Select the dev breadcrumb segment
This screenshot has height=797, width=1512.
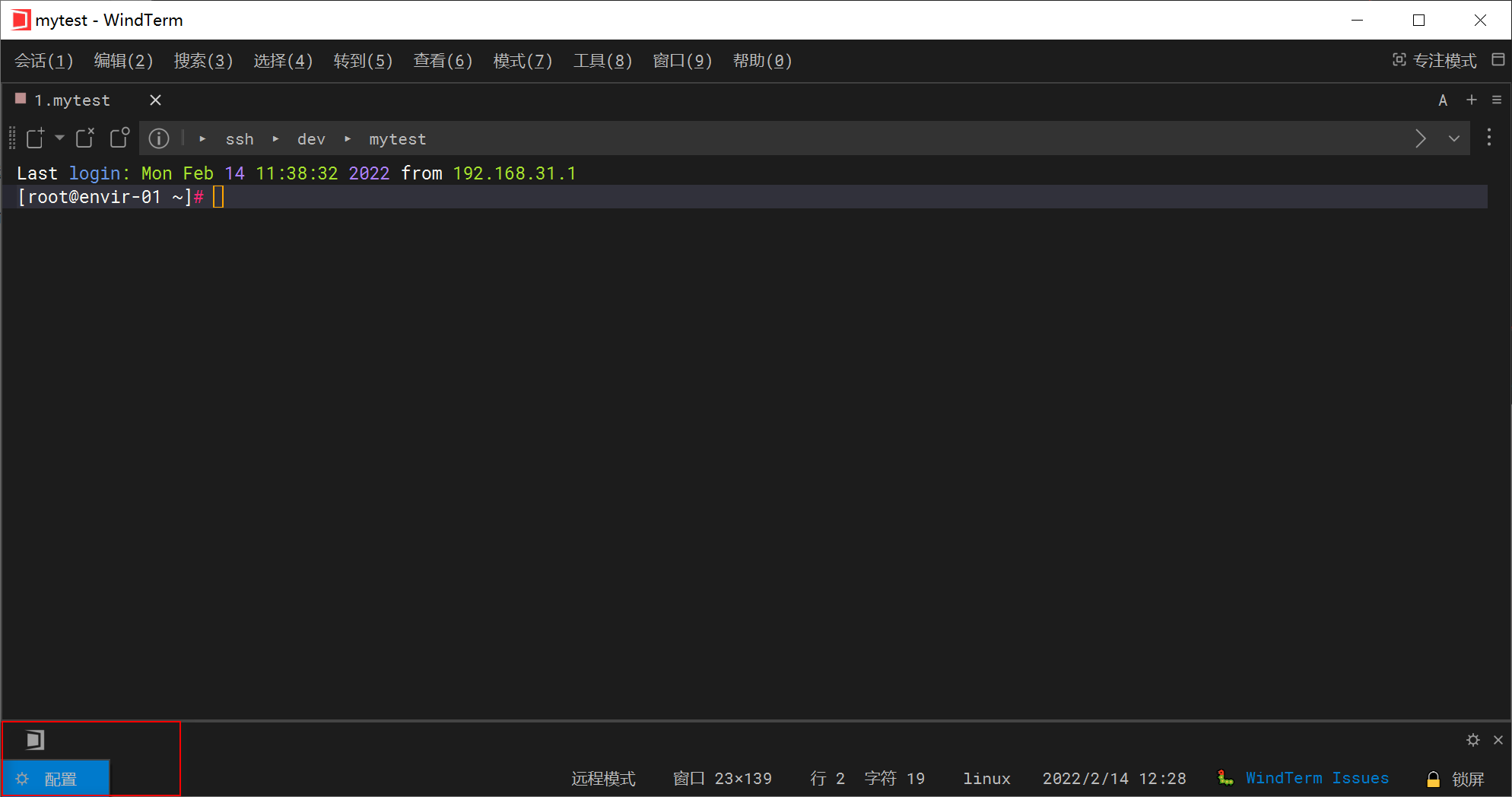[x=311, y=139]
